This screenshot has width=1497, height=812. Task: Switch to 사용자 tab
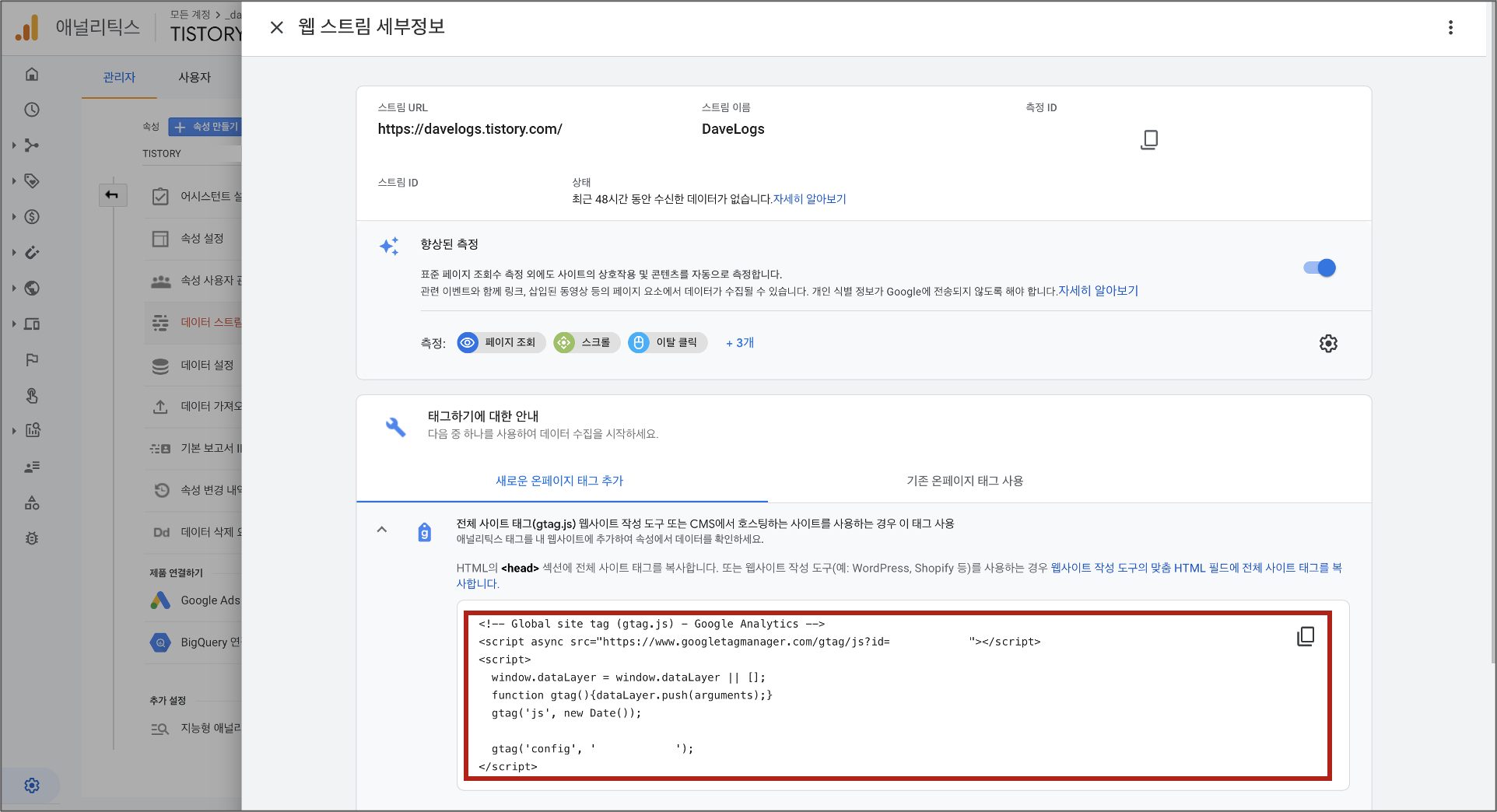click(195, 77)
